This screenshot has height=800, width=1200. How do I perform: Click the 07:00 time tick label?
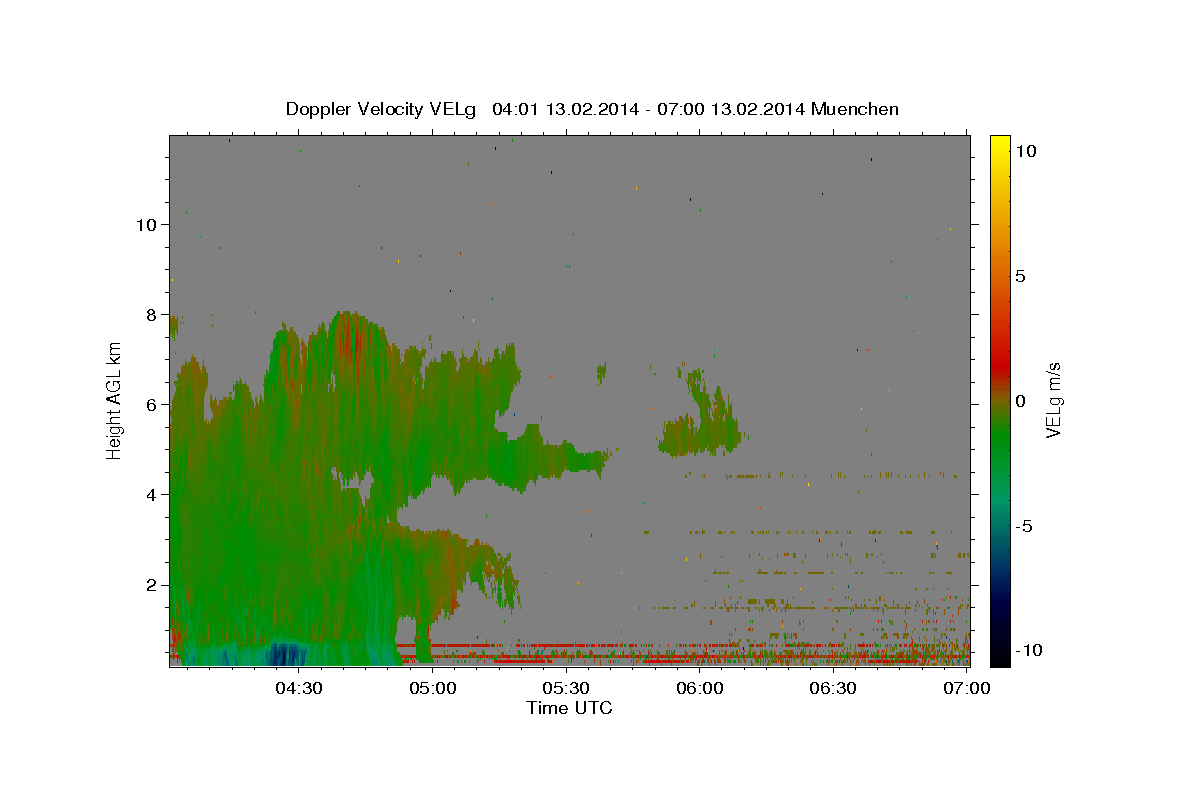click(x=967, y=688)
